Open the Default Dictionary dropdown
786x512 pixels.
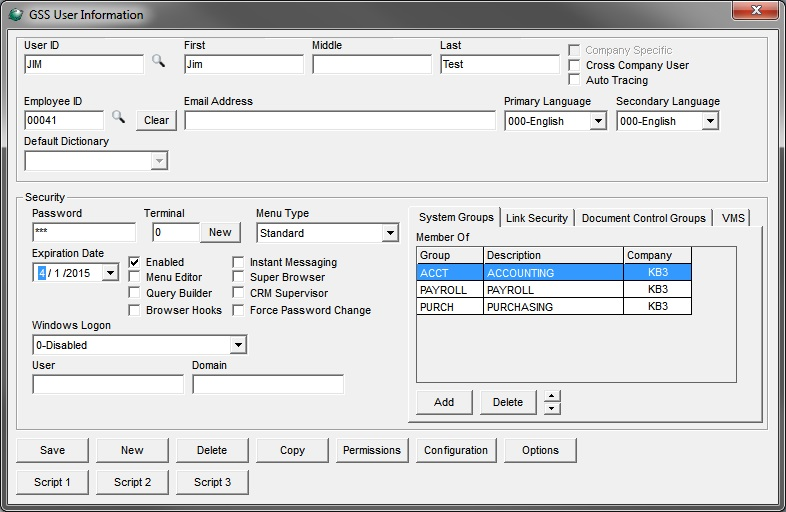click(159, 161)
